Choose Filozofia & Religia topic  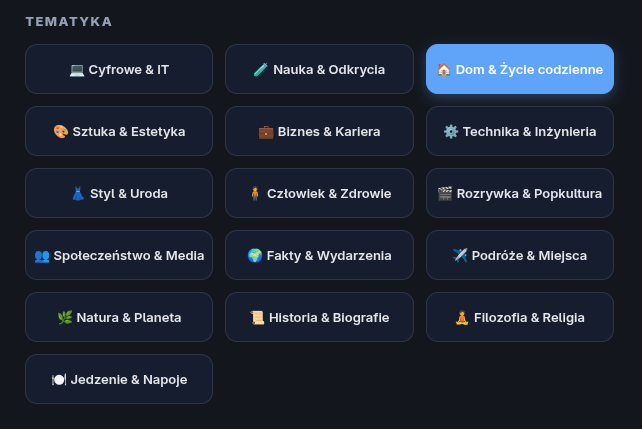[520, 317]
